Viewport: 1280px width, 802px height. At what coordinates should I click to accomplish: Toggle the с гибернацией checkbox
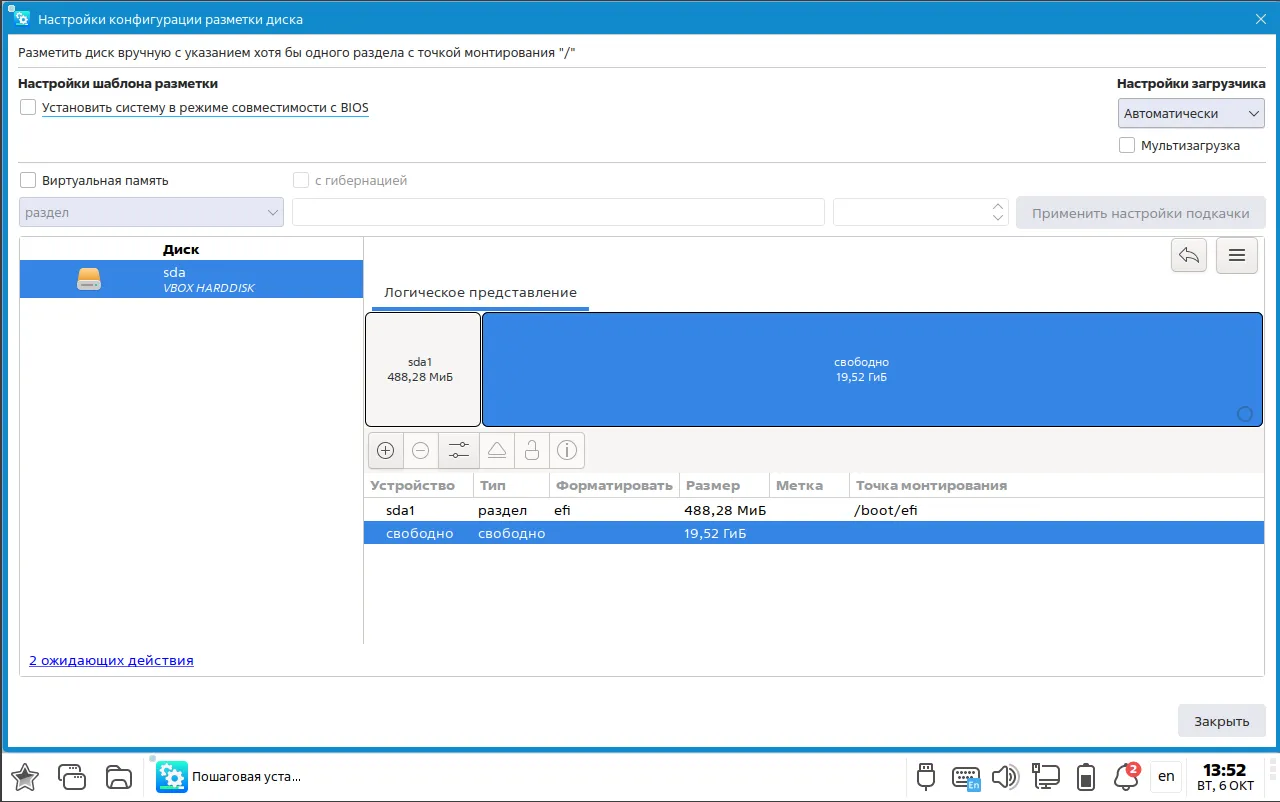301,181
